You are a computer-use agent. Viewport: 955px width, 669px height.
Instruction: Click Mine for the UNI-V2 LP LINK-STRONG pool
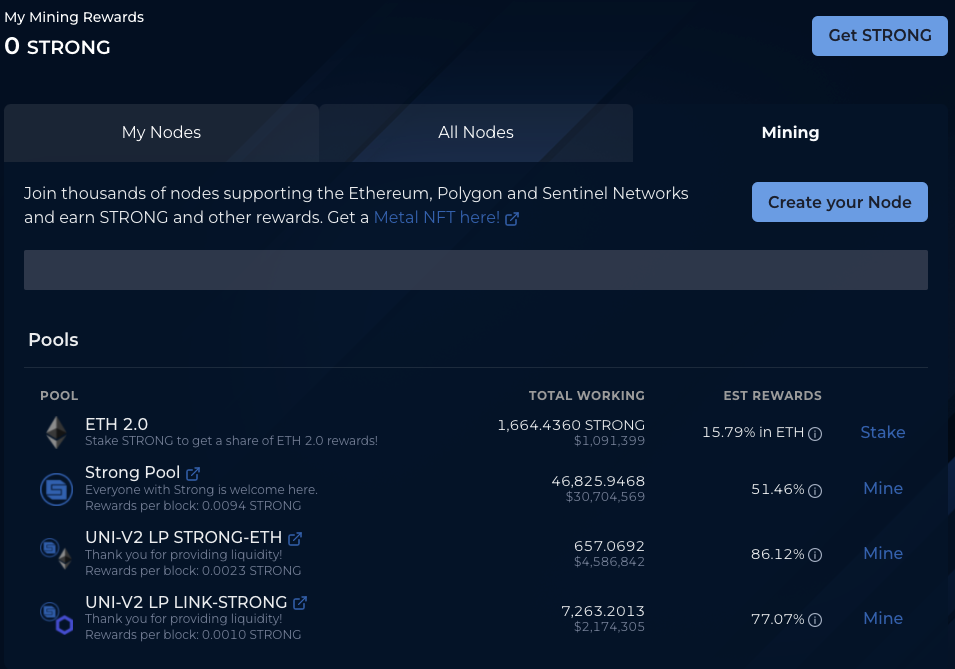883,618
